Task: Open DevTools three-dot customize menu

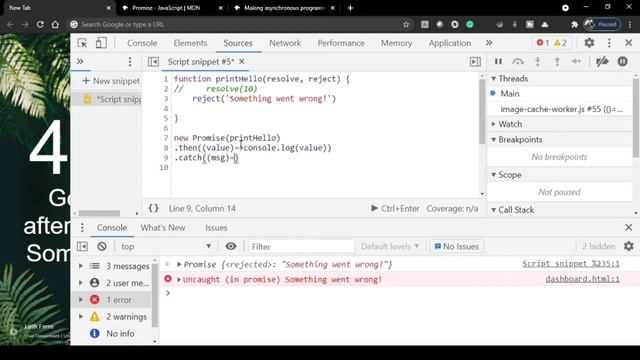Action: (609, 43)
